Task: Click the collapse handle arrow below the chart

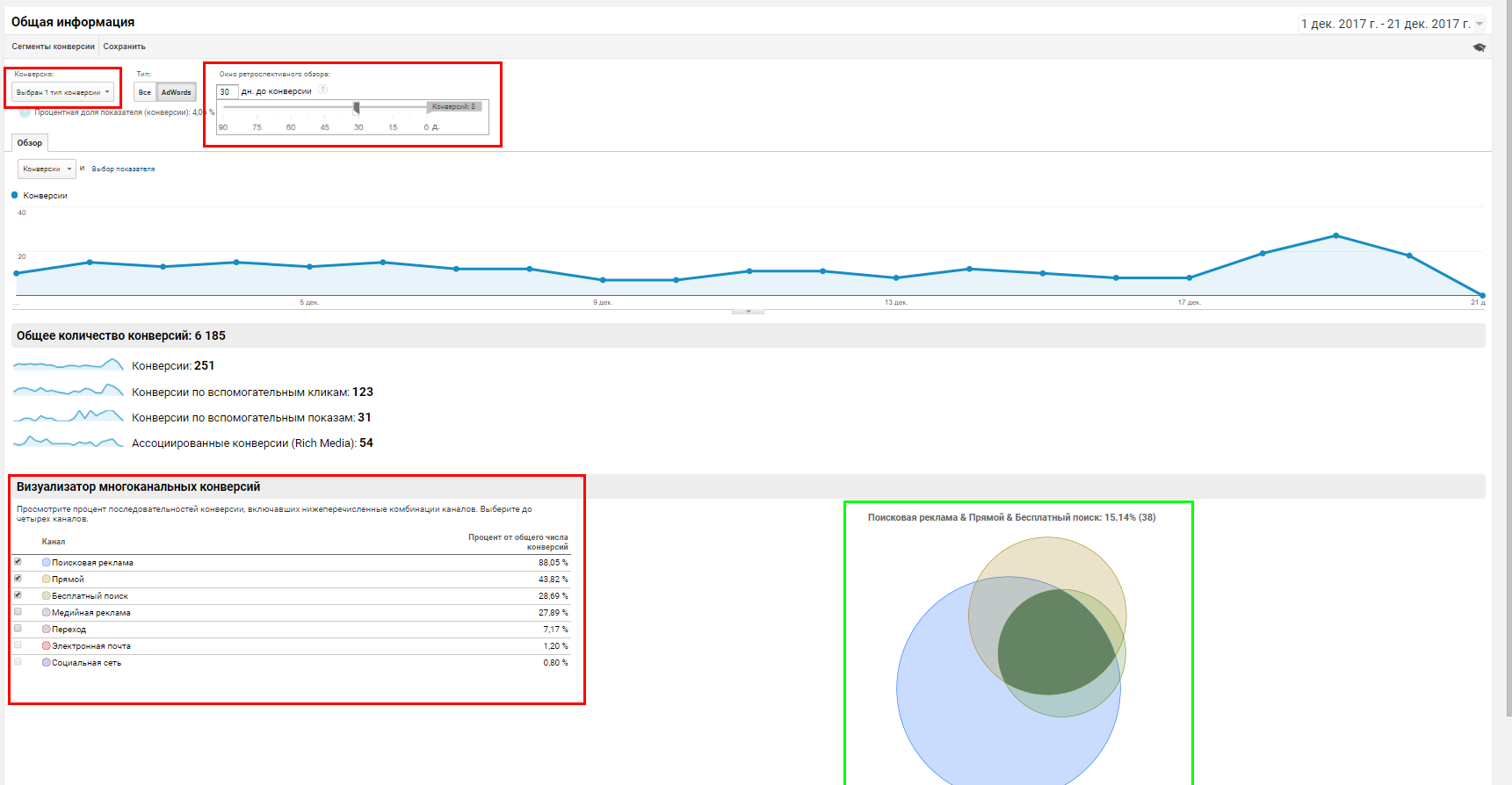Action: [x=748, y=312]
